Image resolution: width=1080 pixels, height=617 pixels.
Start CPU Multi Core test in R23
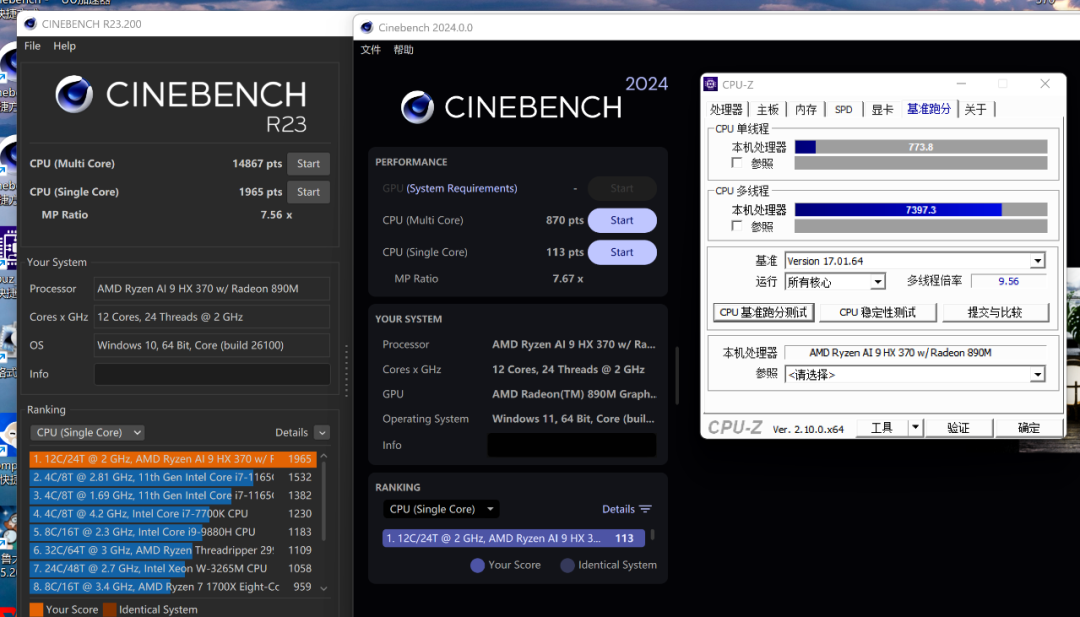click(309, 164)
